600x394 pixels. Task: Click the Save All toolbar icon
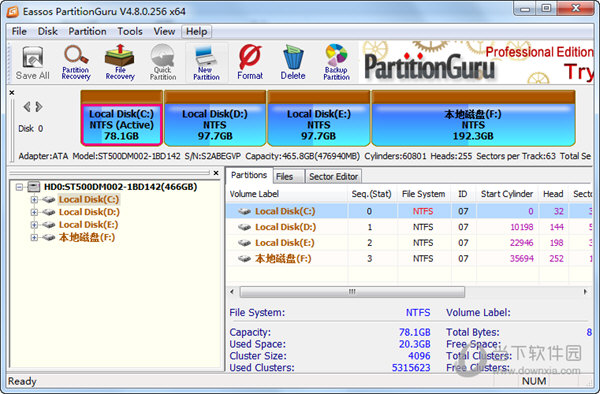[x=33, y=63]
